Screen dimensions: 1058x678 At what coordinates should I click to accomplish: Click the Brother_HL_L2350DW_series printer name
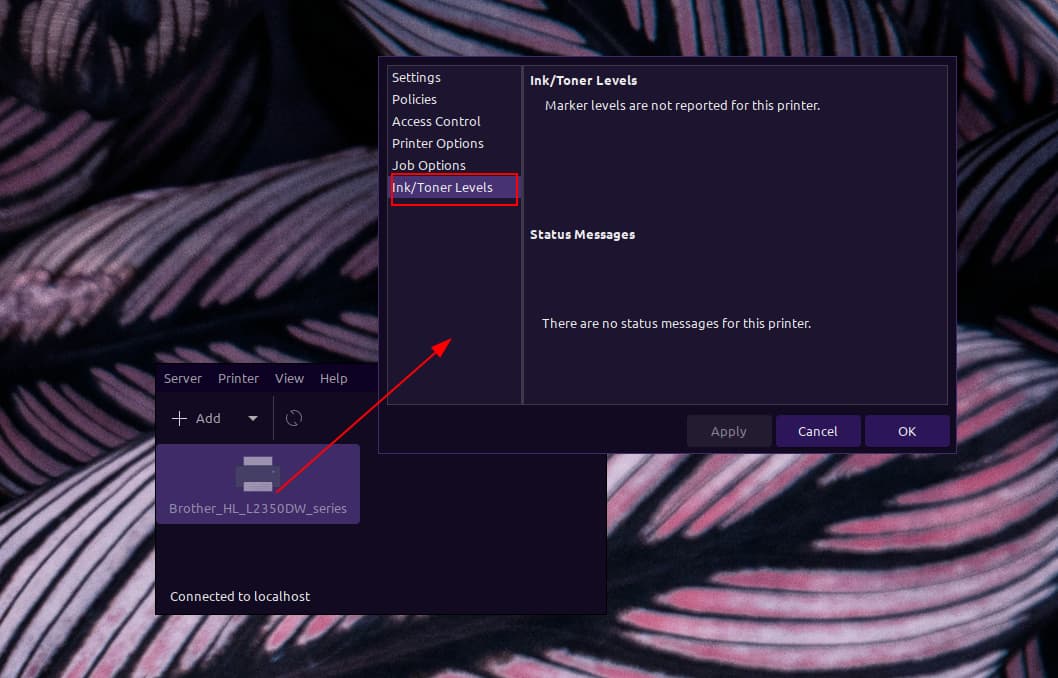coord(258,508)
